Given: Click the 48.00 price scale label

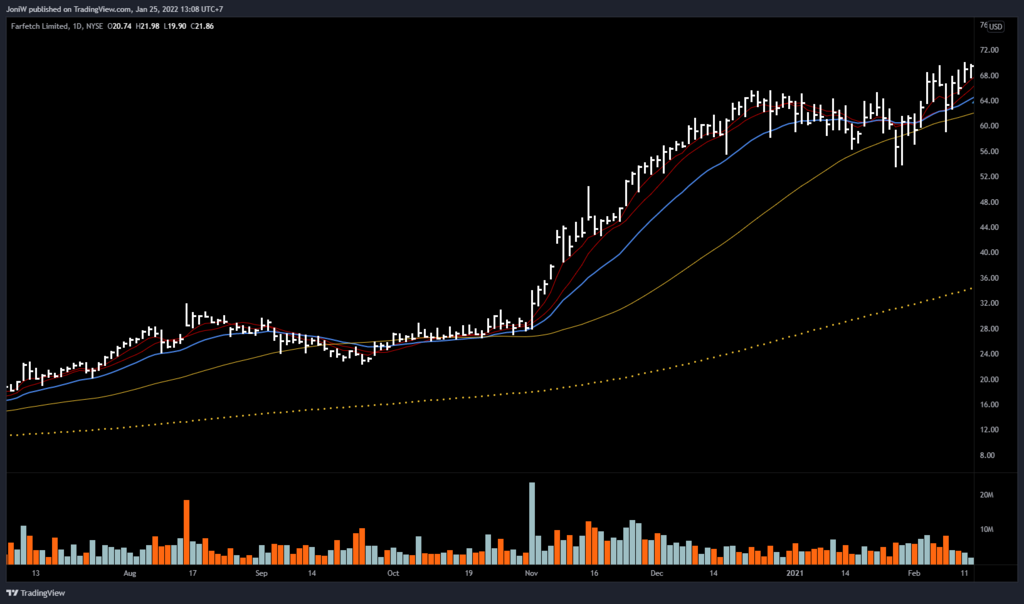Looking at the screenshot, I should (990, 202).
